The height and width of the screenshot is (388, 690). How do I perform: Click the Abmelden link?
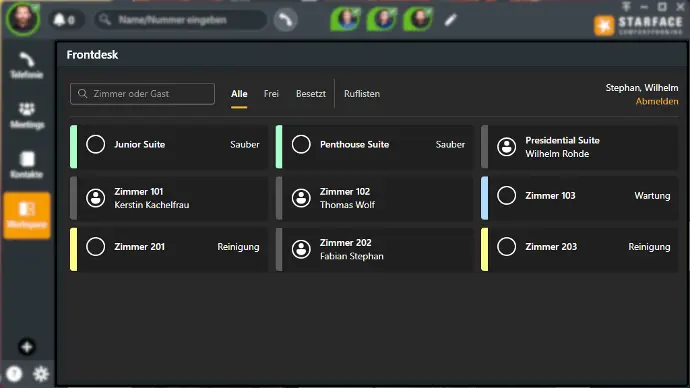657,101
